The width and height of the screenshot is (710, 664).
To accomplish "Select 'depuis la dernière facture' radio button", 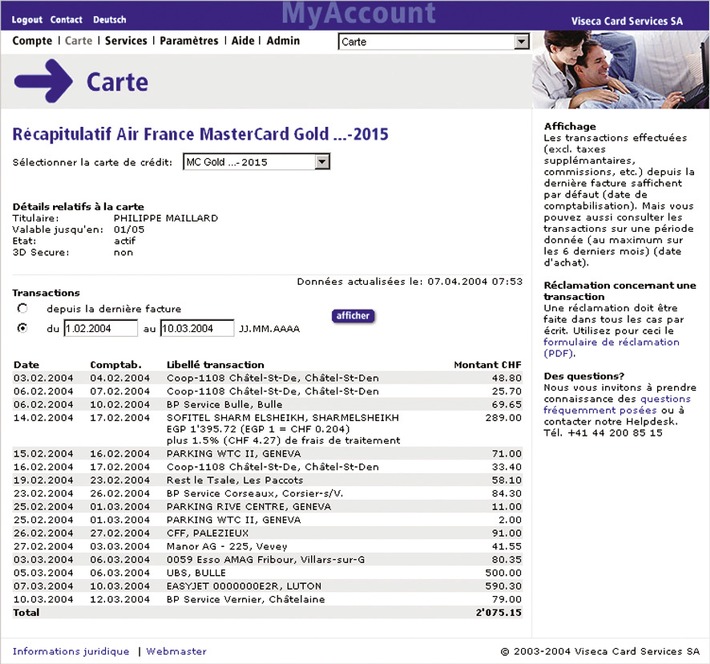I will click(x=22, y=310).
